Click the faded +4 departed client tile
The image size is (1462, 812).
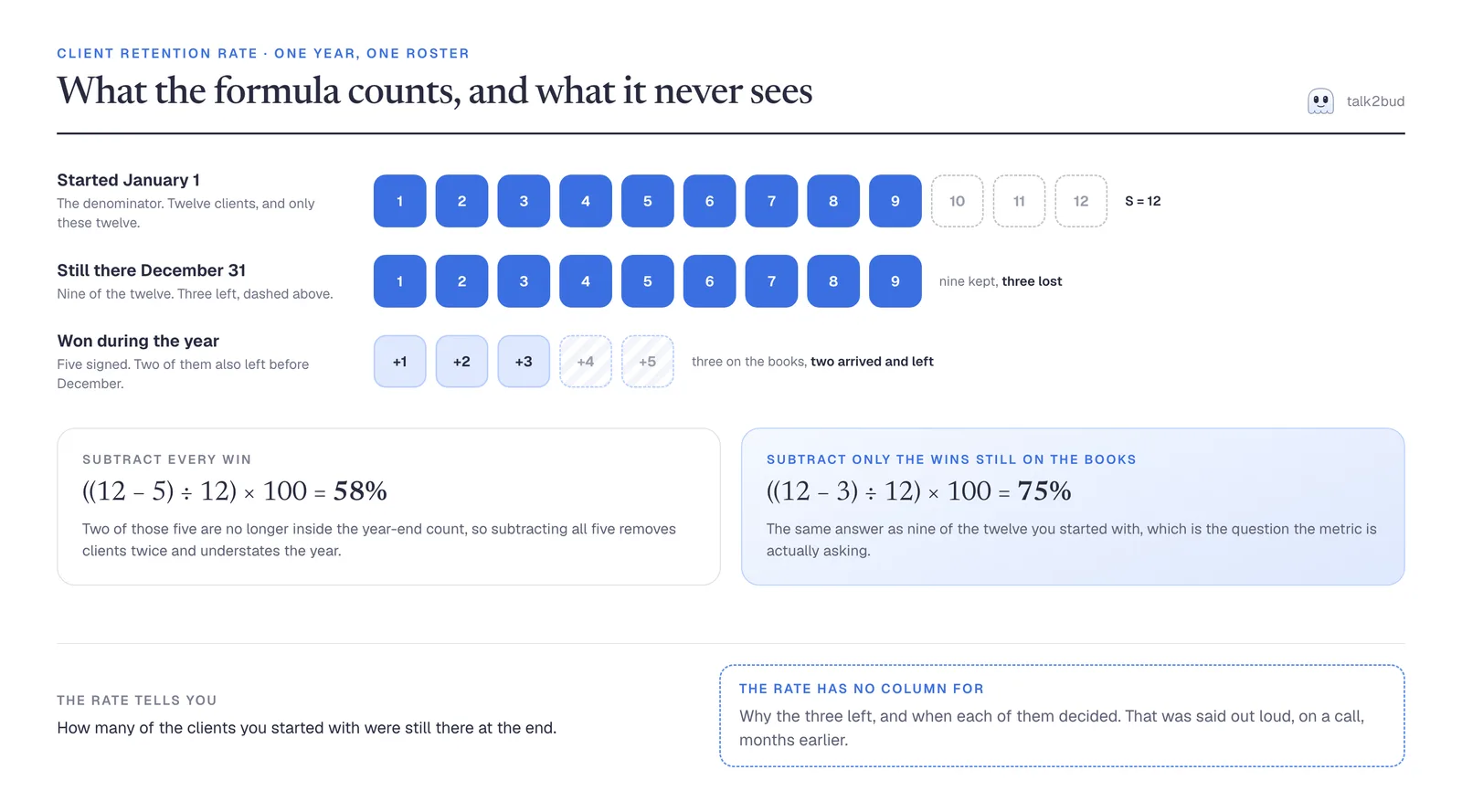pyautogui.click(x=586, y=362)
